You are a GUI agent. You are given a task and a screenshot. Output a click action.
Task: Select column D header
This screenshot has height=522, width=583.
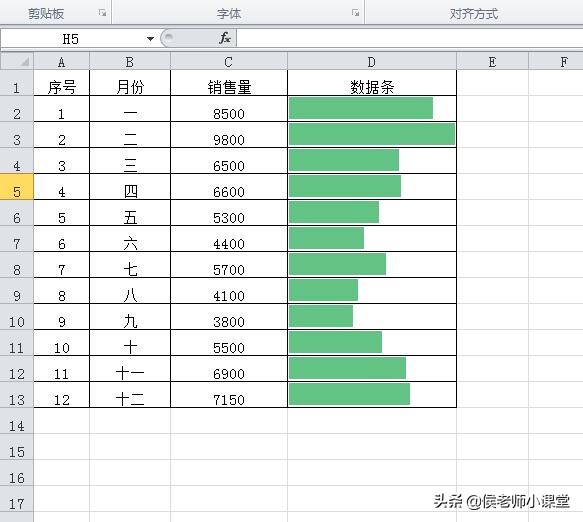(x=372, y=62)
